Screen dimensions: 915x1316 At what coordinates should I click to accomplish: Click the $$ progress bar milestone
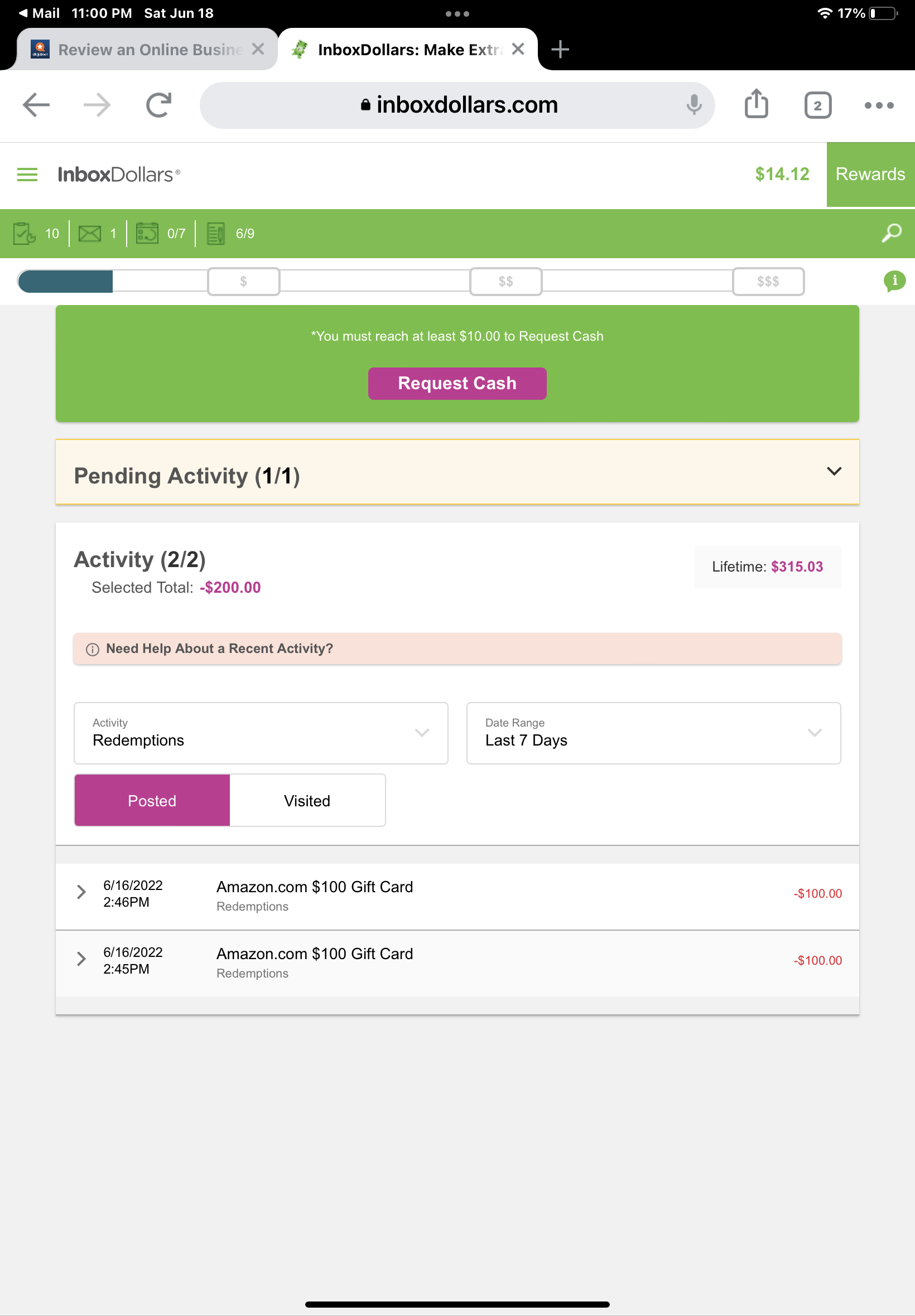[505, 281]
